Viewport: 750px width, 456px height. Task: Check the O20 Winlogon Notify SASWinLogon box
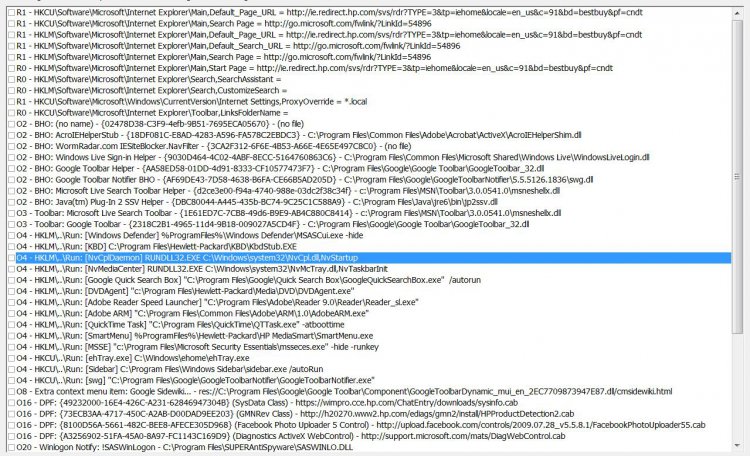click(x=11, y=447)
